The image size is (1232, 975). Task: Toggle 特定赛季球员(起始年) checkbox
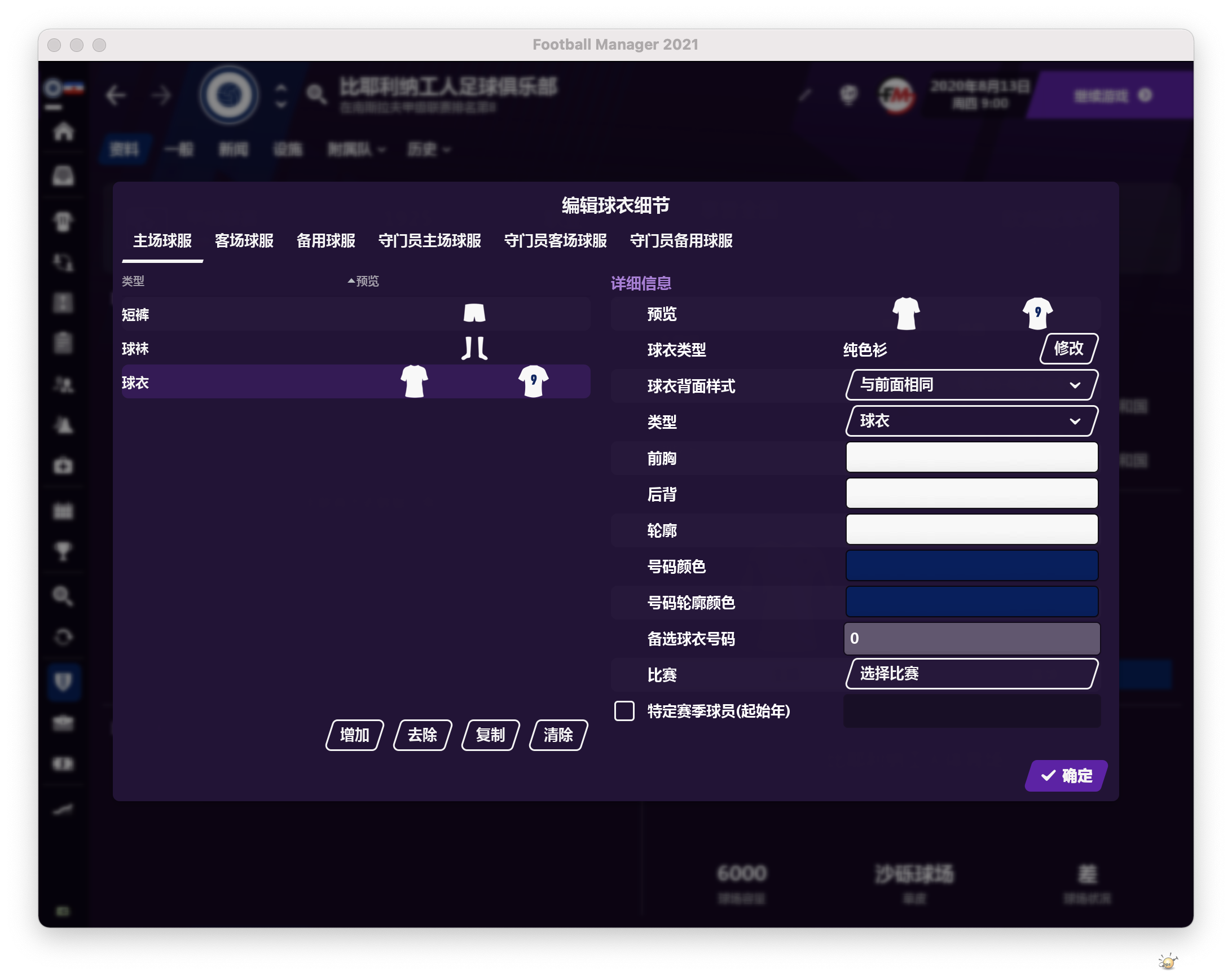coord(624,711)
